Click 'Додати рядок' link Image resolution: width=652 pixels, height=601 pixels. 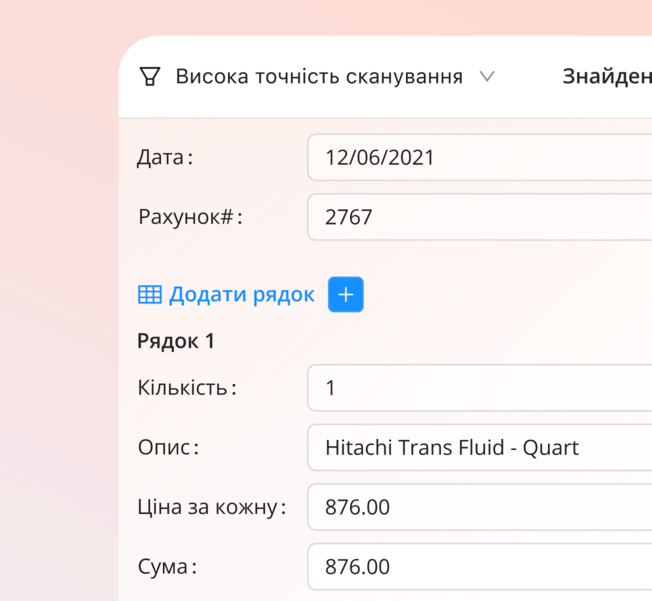(x=241, y=294)
